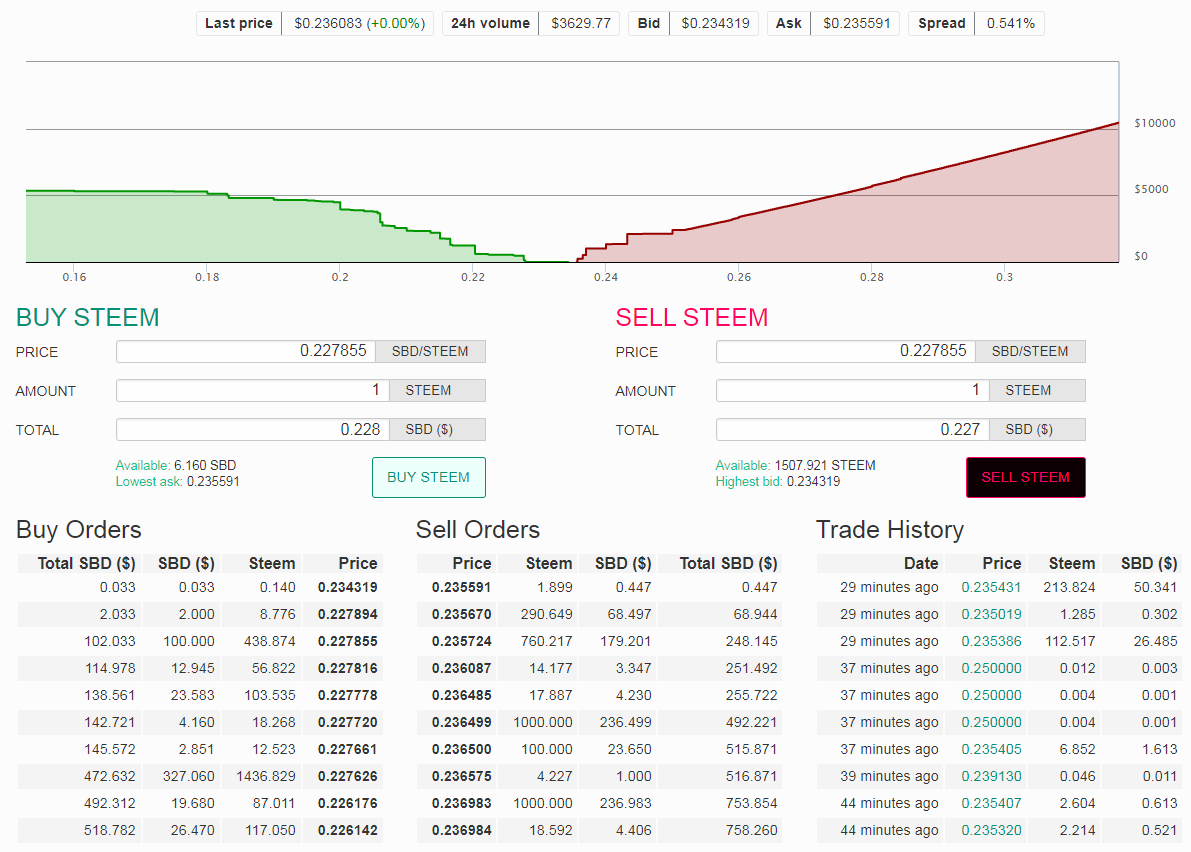Click sell order Steem amount 760.217
The image size is (1191, 852).
[547, 642]
